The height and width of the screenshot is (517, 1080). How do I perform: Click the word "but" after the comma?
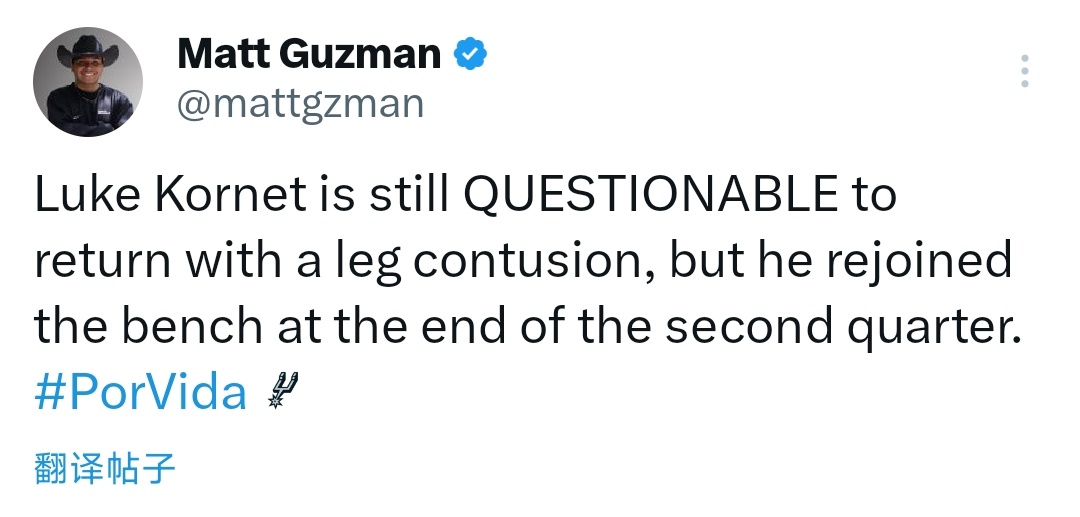704,261
